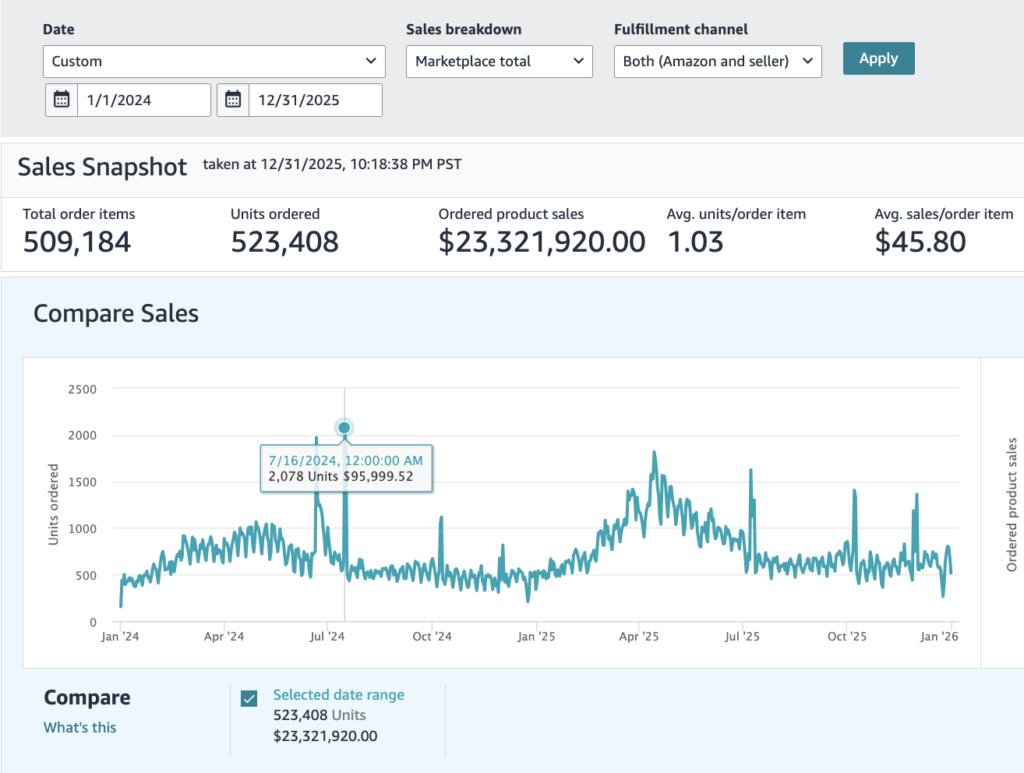Viewport: 1024px width, 773px height.
Task: Click the Selected date range label
Action: [338, 695]
